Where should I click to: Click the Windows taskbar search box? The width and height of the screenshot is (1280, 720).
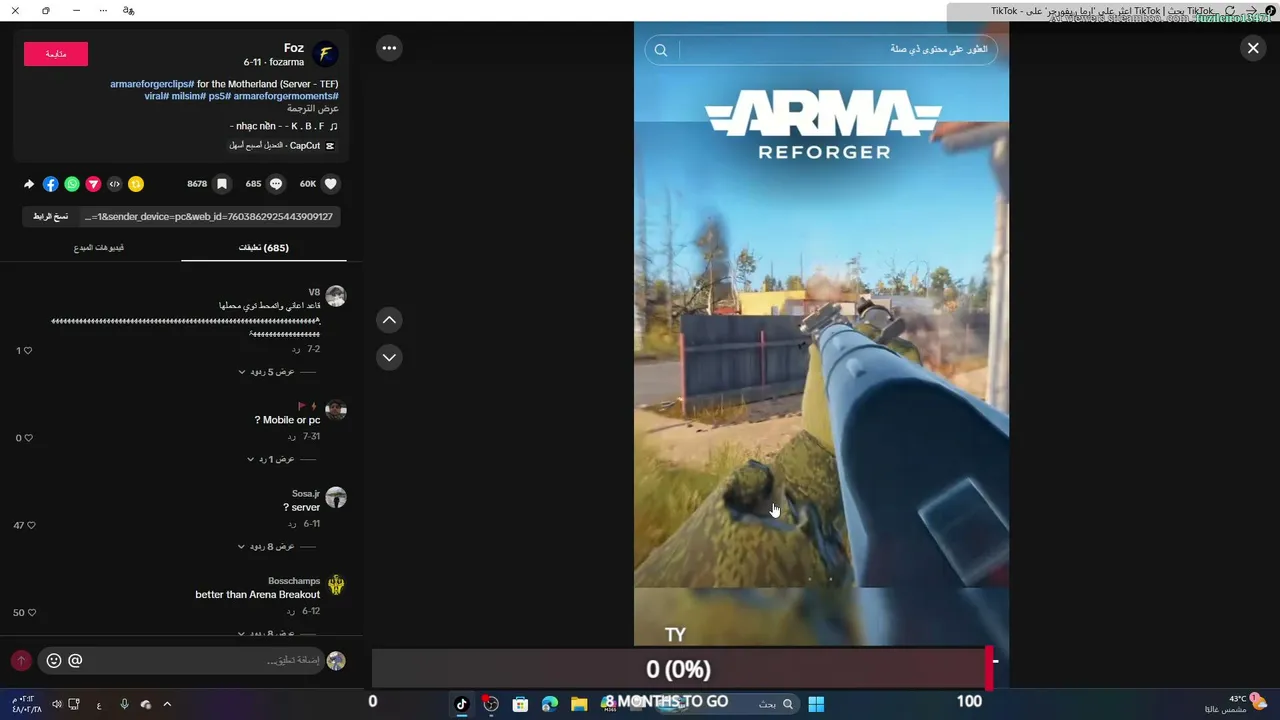point(727,704)
